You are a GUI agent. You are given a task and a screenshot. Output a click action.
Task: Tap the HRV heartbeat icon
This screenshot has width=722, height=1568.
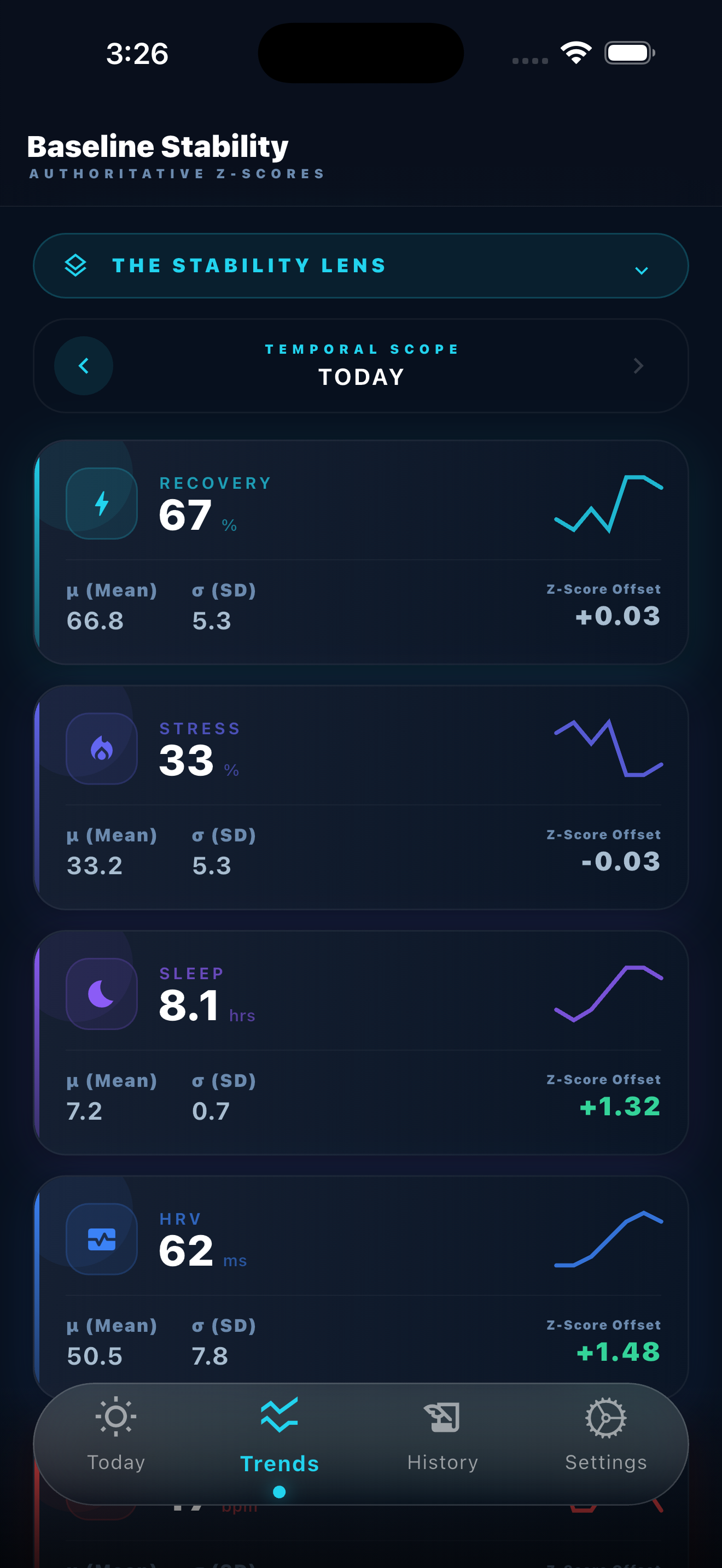(102, 1239)
